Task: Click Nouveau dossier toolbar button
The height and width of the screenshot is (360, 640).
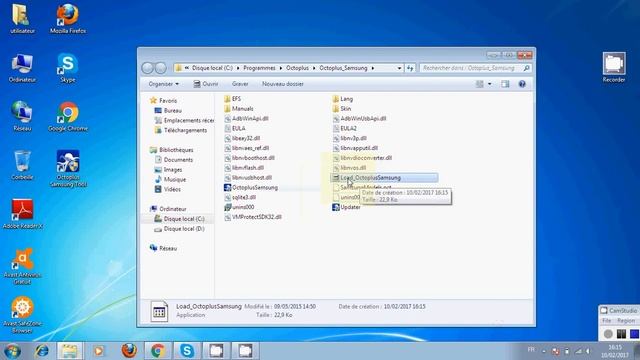Action: point(283,84)
